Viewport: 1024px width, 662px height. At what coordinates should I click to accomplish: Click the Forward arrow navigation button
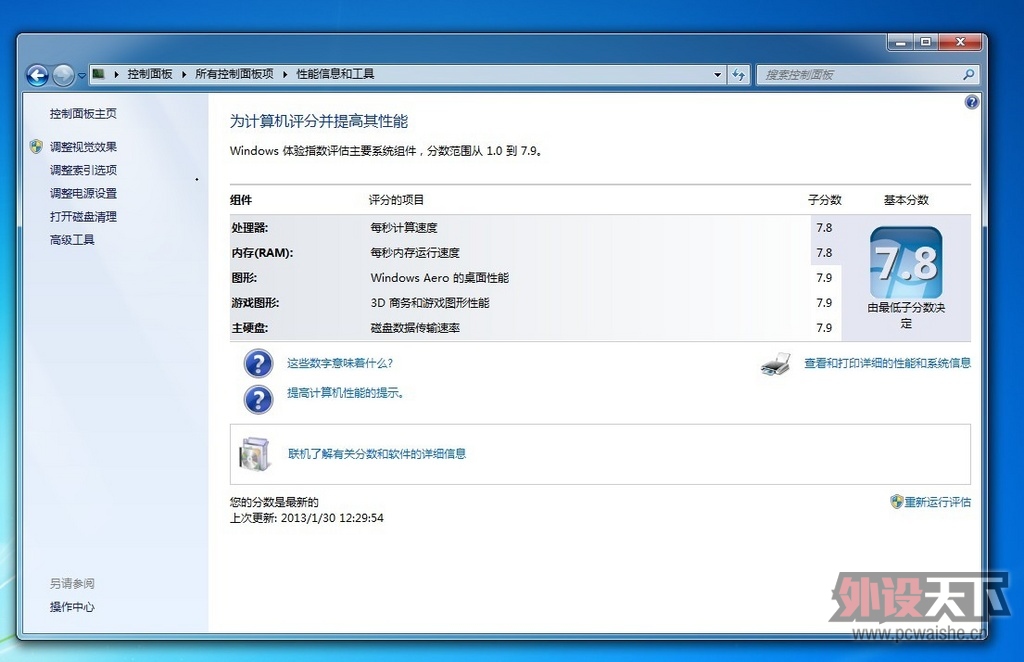coord(63,75)
